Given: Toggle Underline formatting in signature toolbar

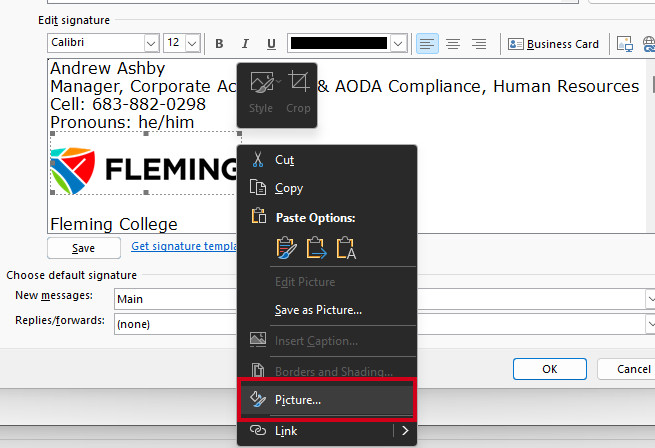Looking at the screenshot, I should 271,44.
